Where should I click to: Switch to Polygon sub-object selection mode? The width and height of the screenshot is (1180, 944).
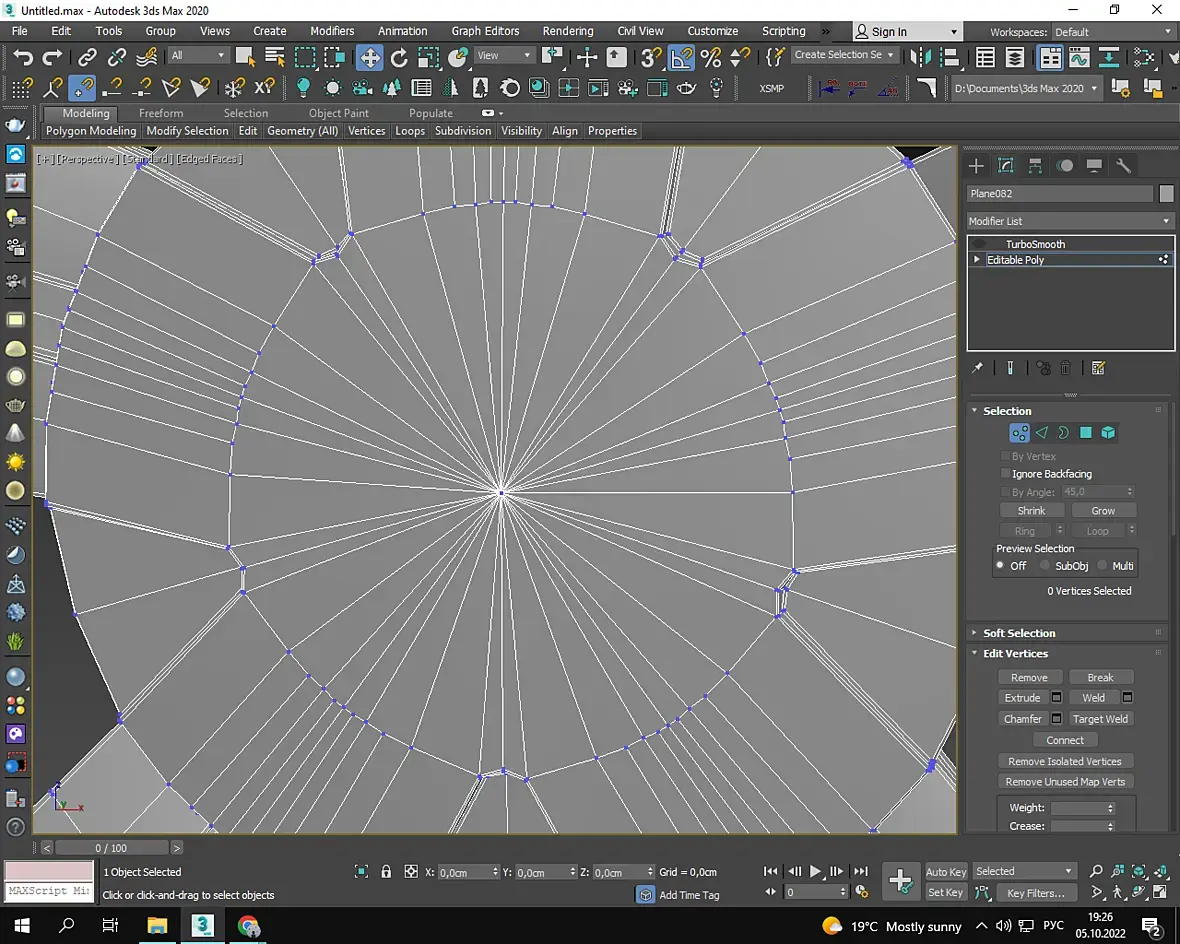pyautogui.click(x=1085, y=433)
